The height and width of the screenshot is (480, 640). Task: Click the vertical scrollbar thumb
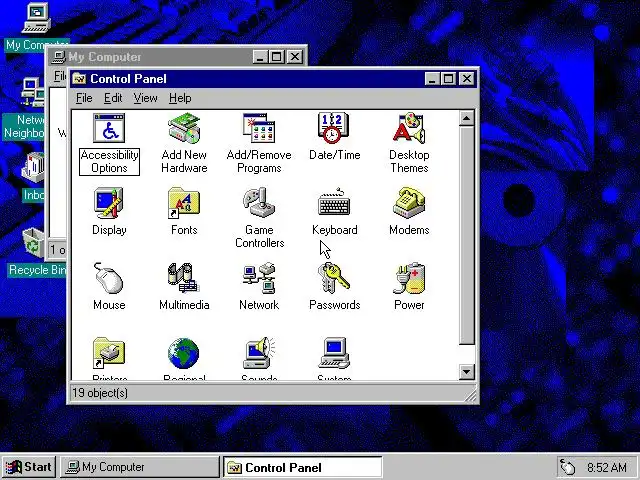[466, 236]
